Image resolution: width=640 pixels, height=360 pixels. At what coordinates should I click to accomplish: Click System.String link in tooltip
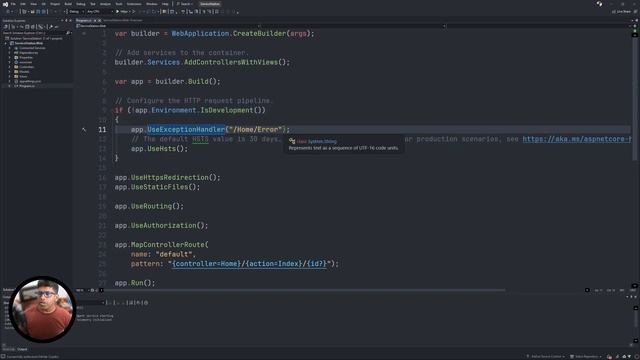322,142
